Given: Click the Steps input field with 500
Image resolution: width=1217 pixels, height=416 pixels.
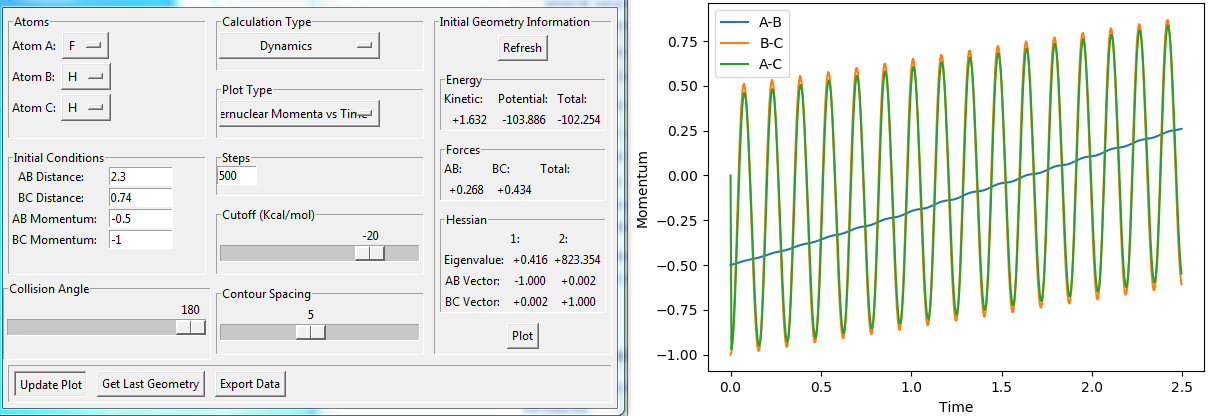Looking at the screenshot, I should tap(237, 176).
